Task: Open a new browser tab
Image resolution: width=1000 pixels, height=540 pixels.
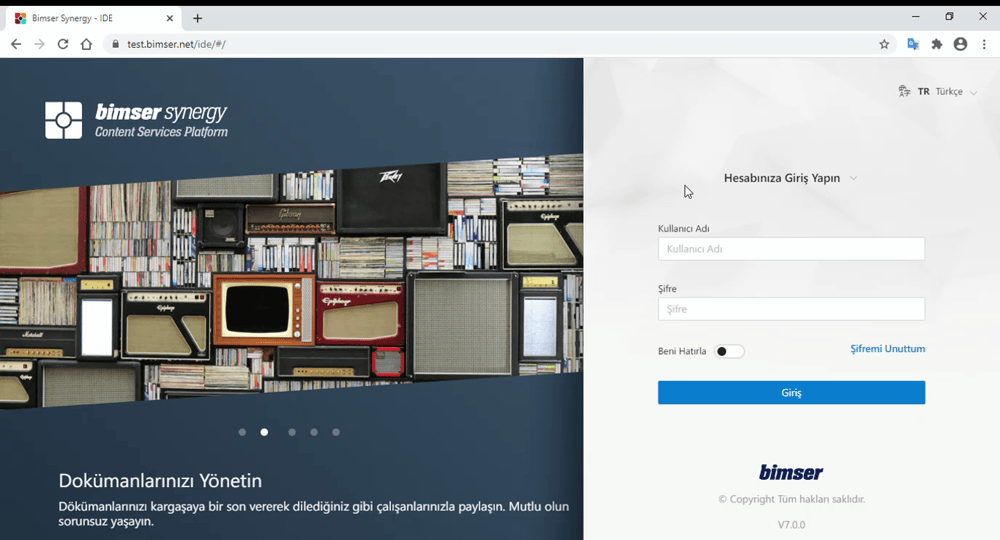Action: click(x=197, y=18)
